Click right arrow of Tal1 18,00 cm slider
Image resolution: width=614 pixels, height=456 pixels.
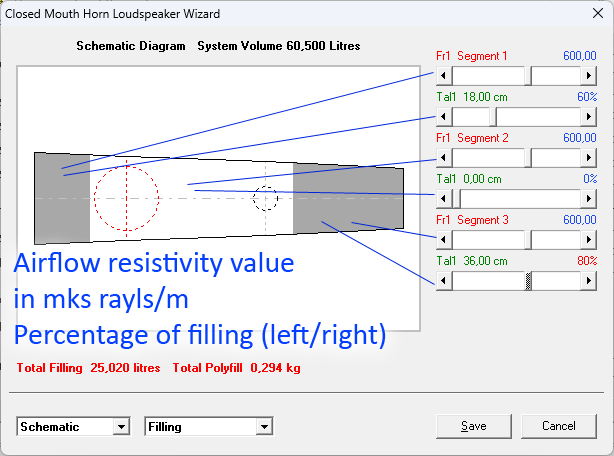589,117
